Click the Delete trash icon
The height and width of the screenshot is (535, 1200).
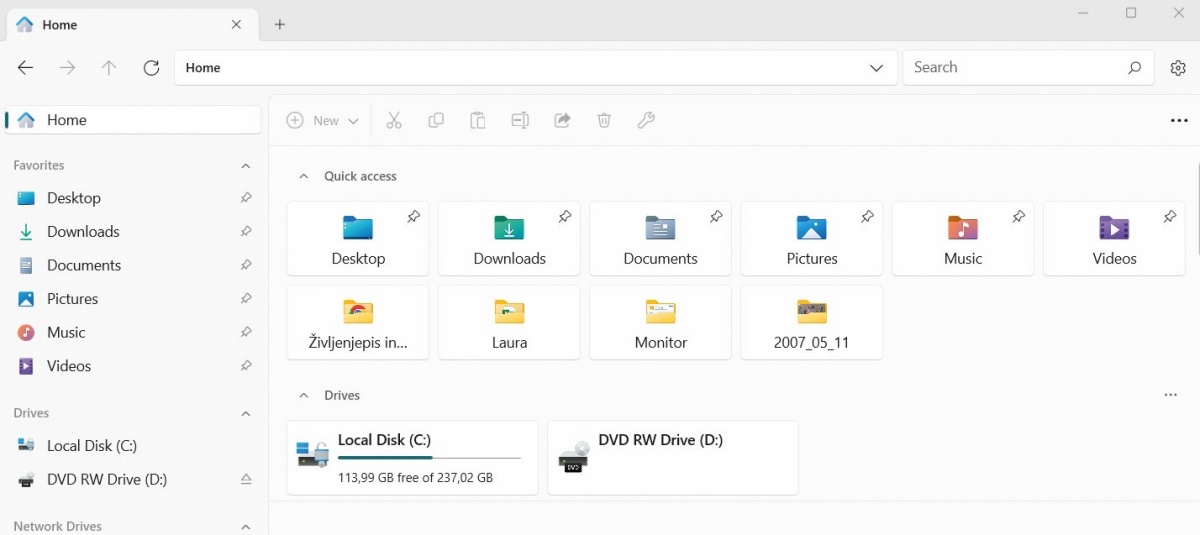(604, 121)
